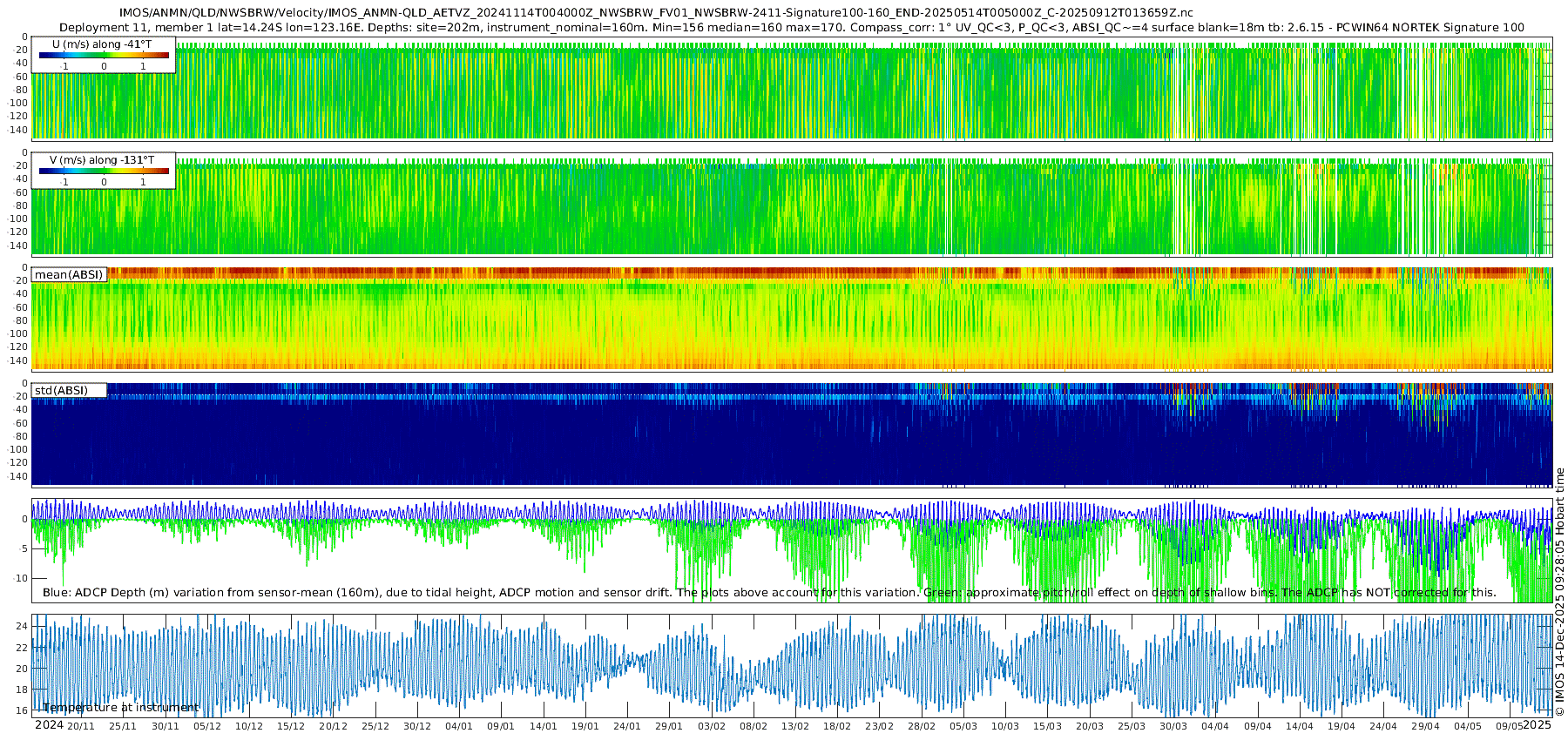The image size is (1568, 740).
Task: Click the 'mean(ABSI)' panel label
Action: 69,275
